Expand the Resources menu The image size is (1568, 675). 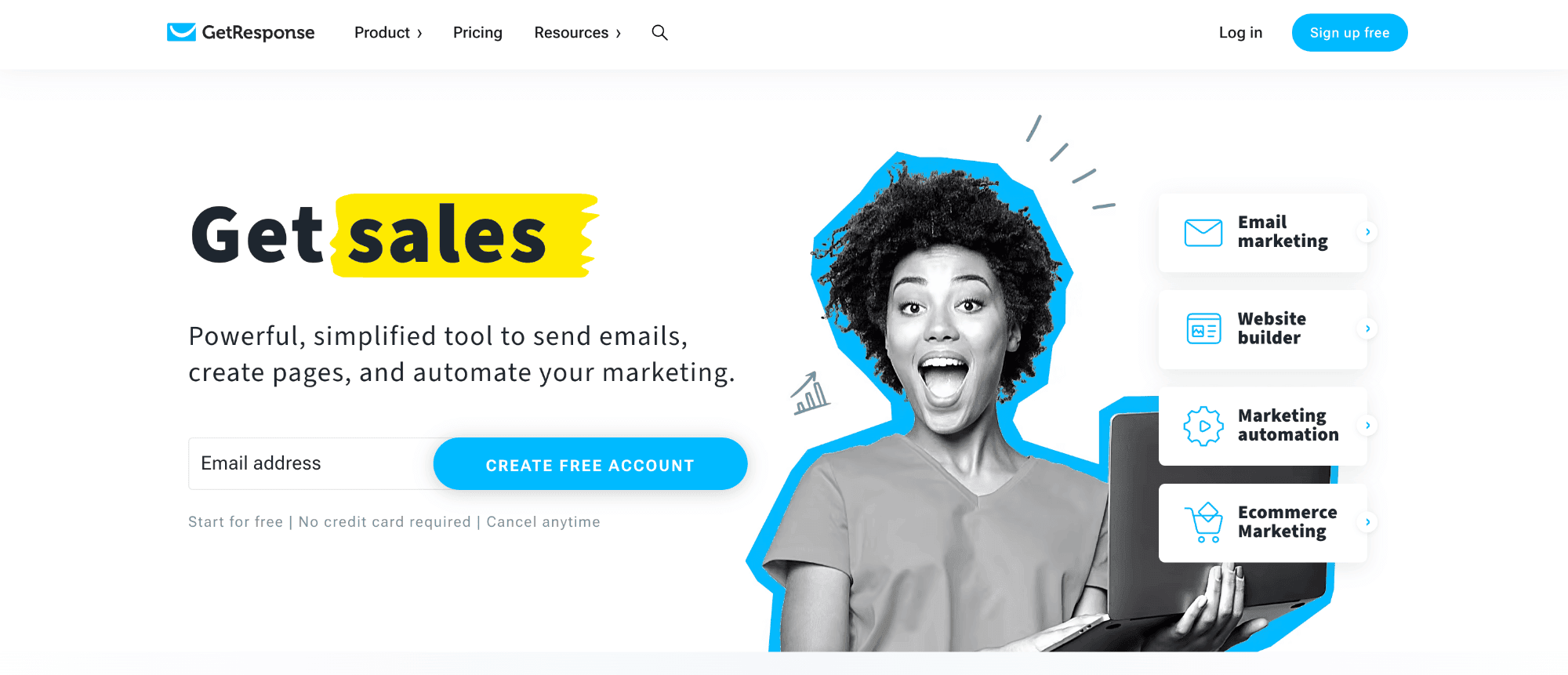pyautogui.click(x=578, y=33)
